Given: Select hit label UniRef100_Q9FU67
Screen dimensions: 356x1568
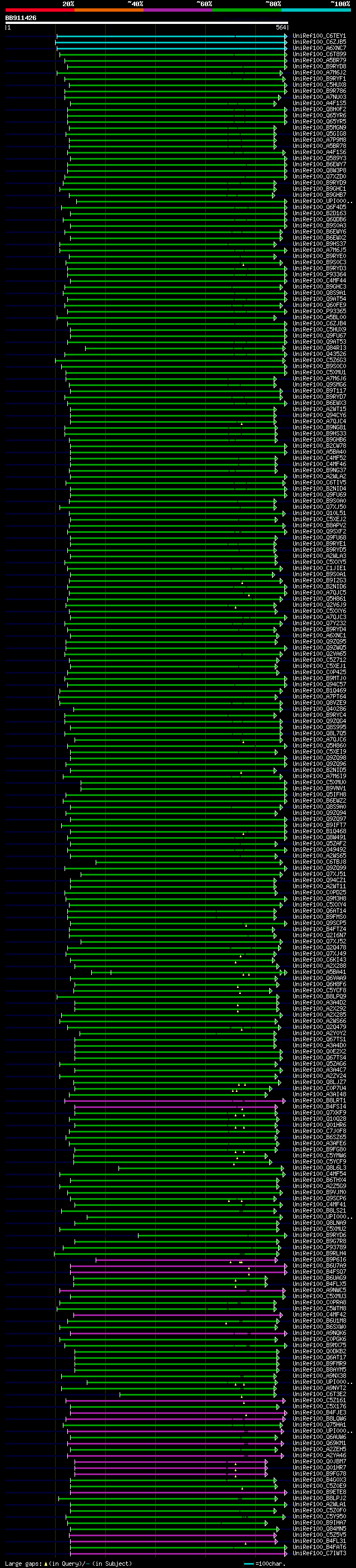Looking at the screenshot, I should (319, 335).
